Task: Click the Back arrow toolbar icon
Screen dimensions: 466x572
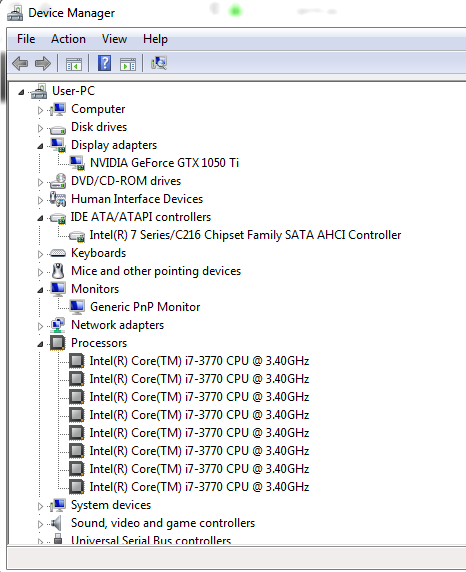Action: tap(20, 63)
